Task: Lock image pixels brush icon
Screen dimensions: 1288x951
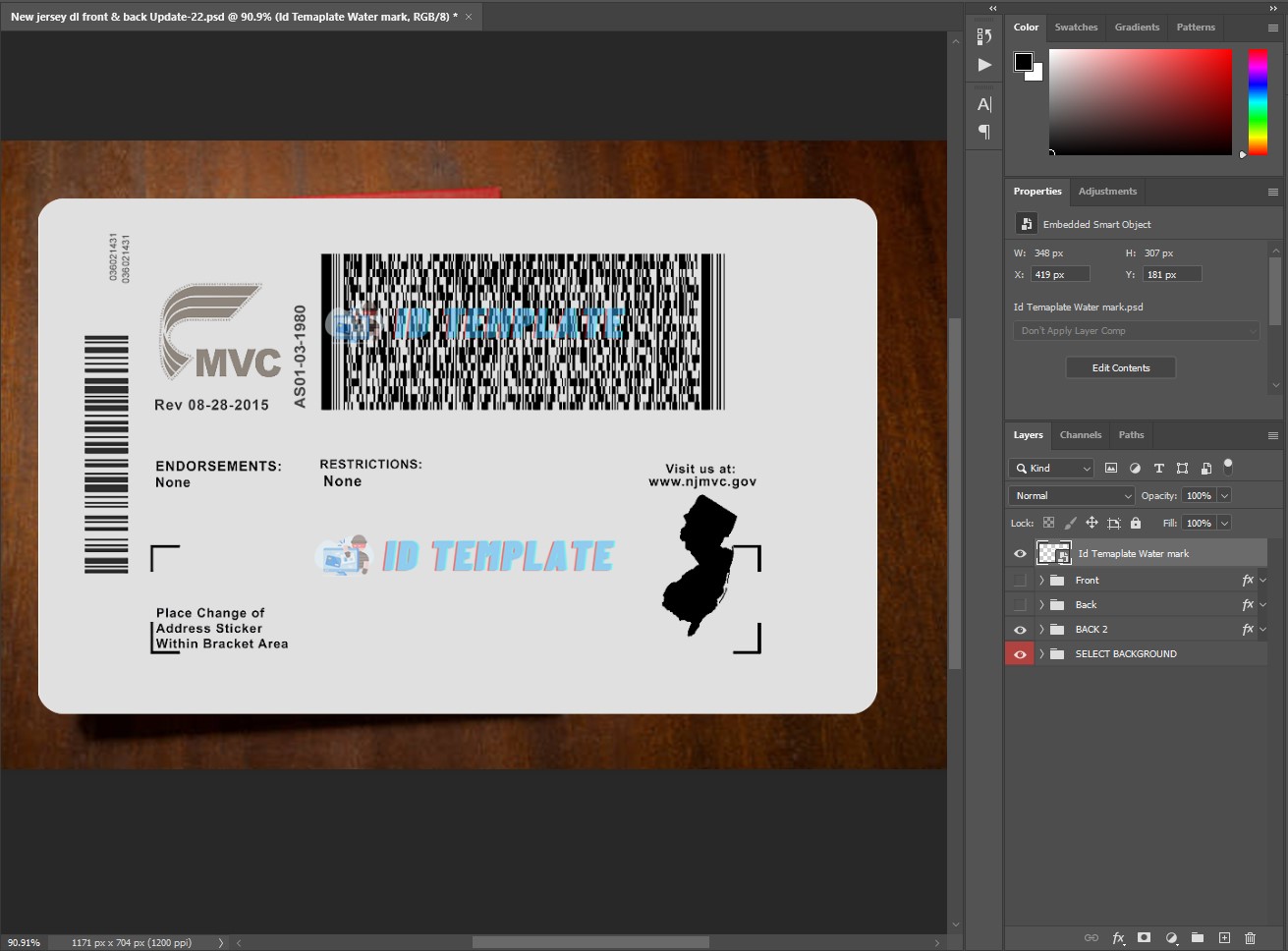Action: (x=1070, y=524)
